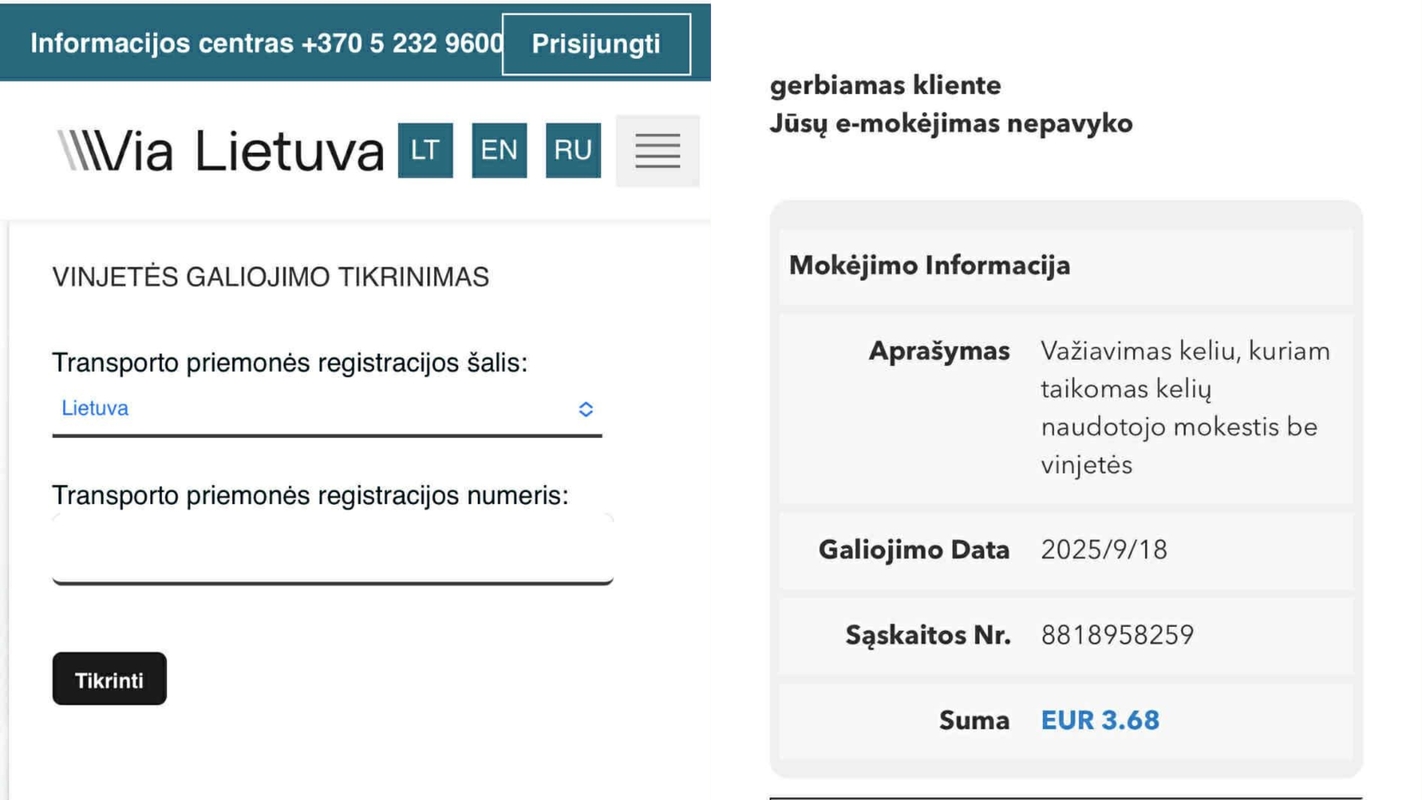Expand the registration country dropdown arrows

(x=586, y=409)
